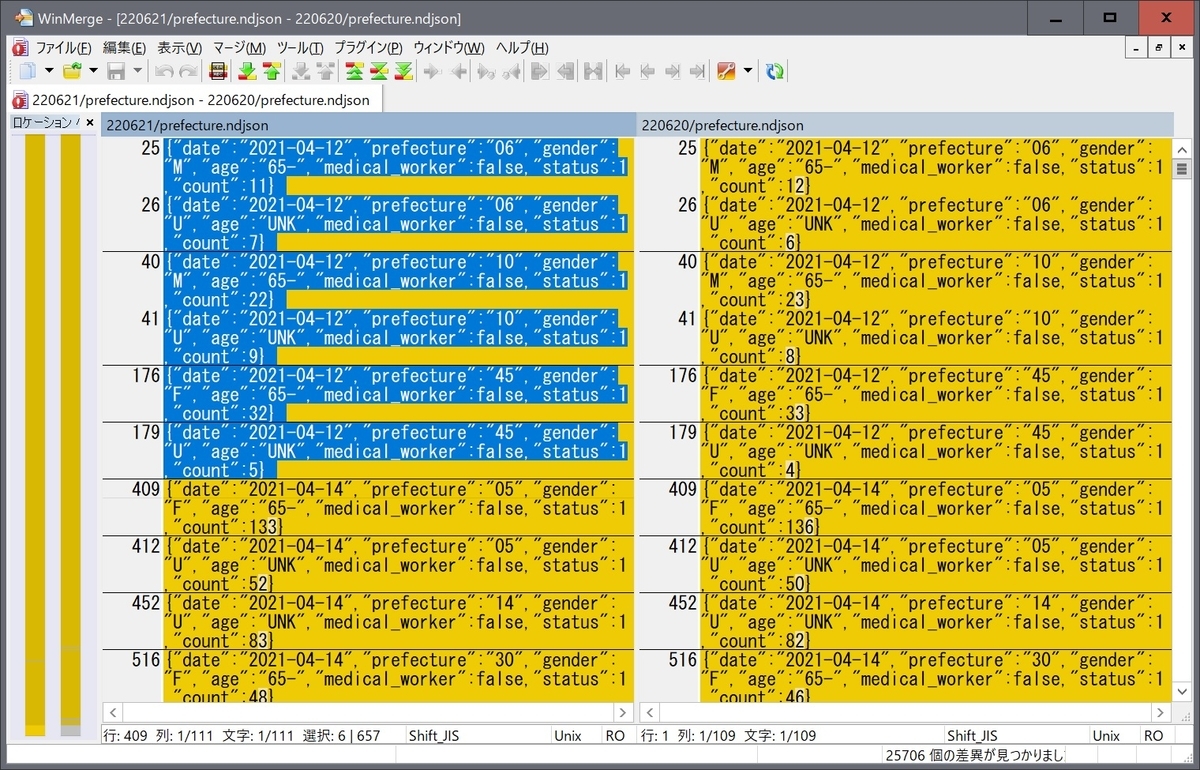Click the Copy left toolbar arrow
This screenshot has width=1200, height=770.
(x=458, y=71)
